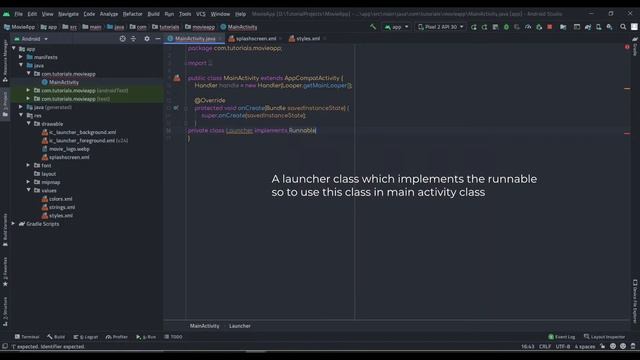Click the MainActivity breadcrumb below editor
Viewport: 640px width, 360px height.
click(204, 326)
